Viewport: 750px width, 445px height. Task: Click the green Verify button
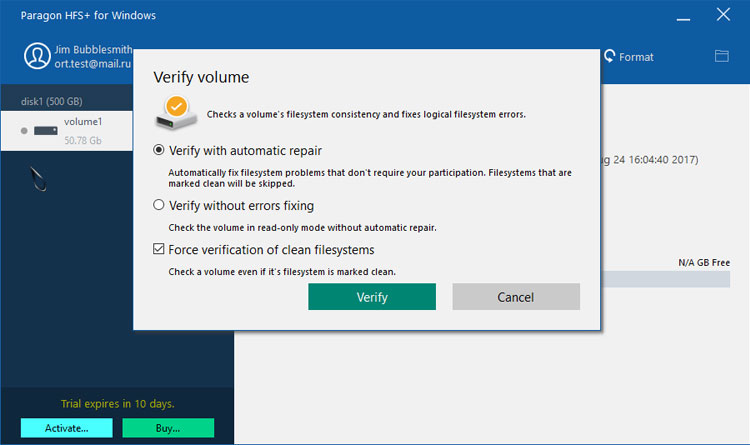pos(372,297)
